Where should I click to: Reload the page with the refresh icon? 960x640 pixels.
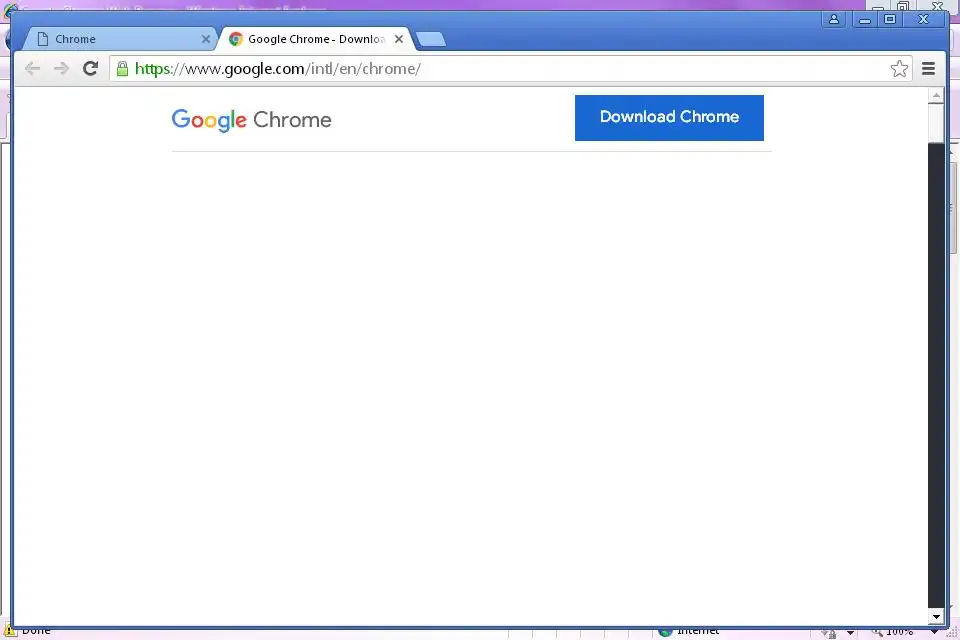pos(91,69)
